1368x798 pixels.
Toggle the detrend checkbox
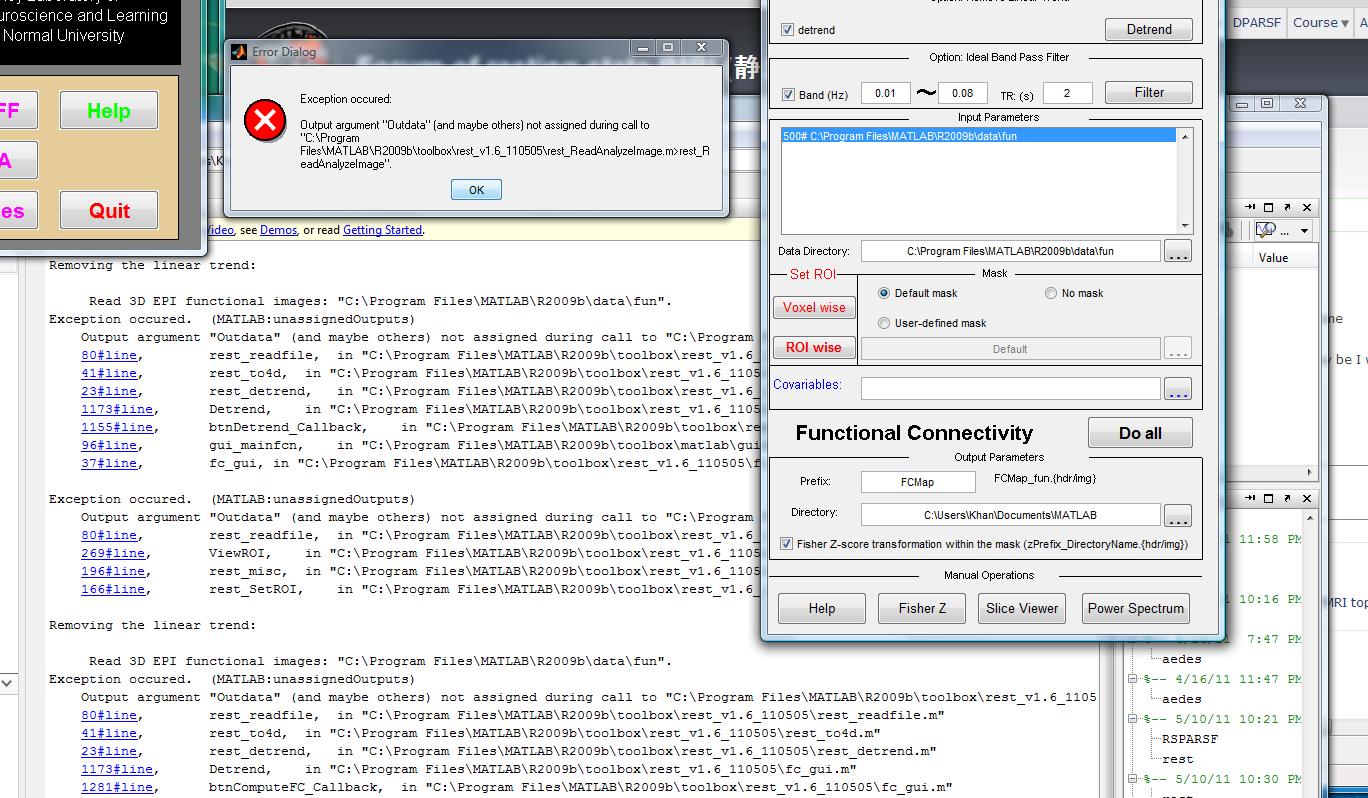(787, 30)
